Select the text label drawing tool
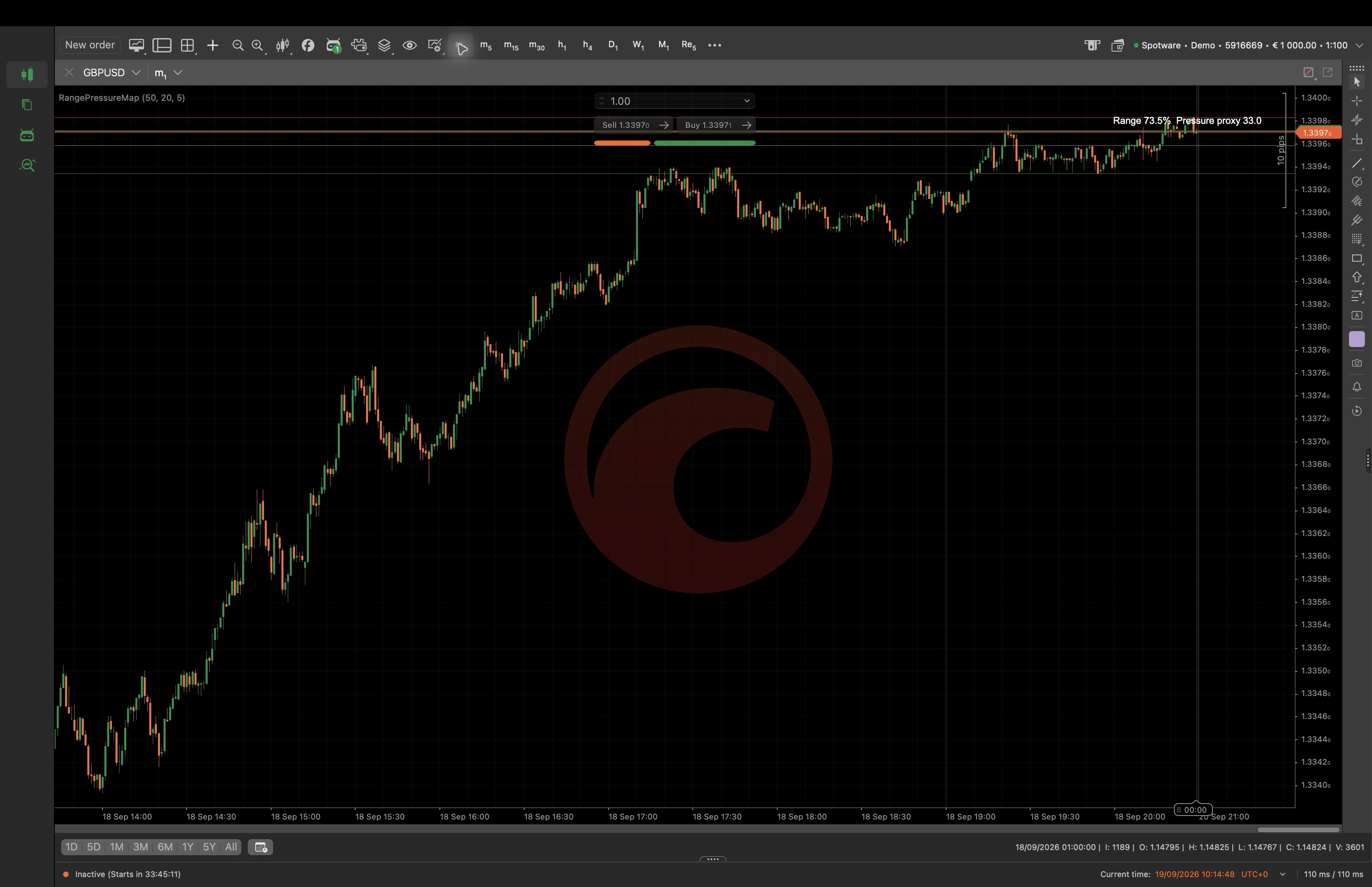 coord(1357,315)
